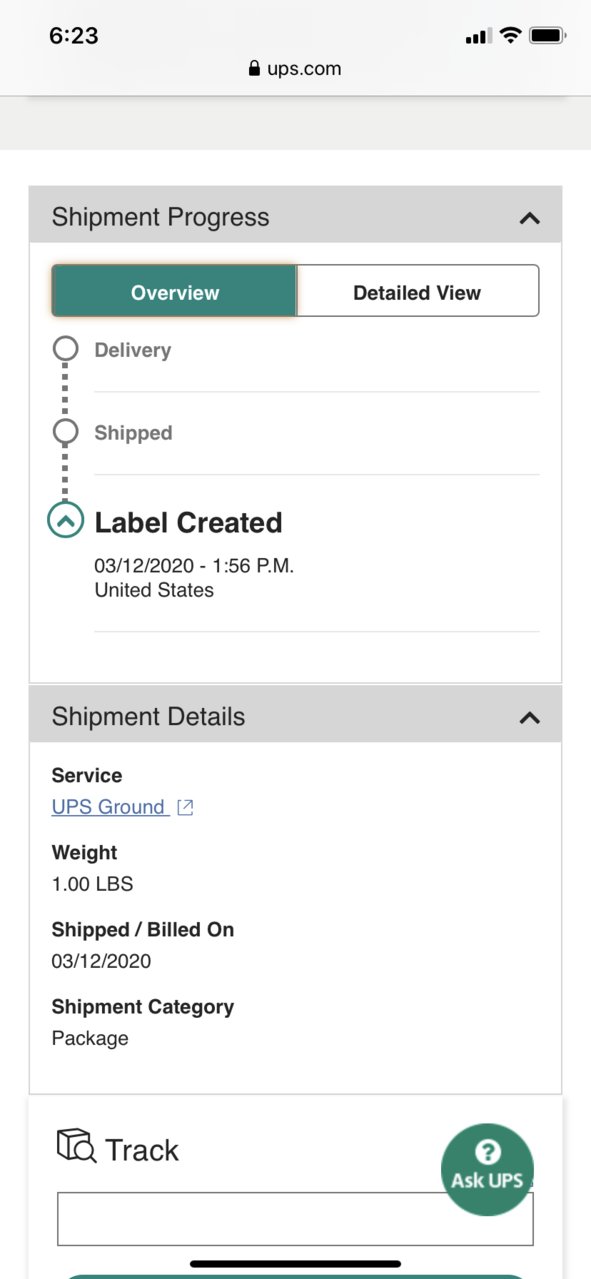Click the question mark icon in Ask UPS
The height and width of the screenshot is (1279, 591).
(488, 1152)
